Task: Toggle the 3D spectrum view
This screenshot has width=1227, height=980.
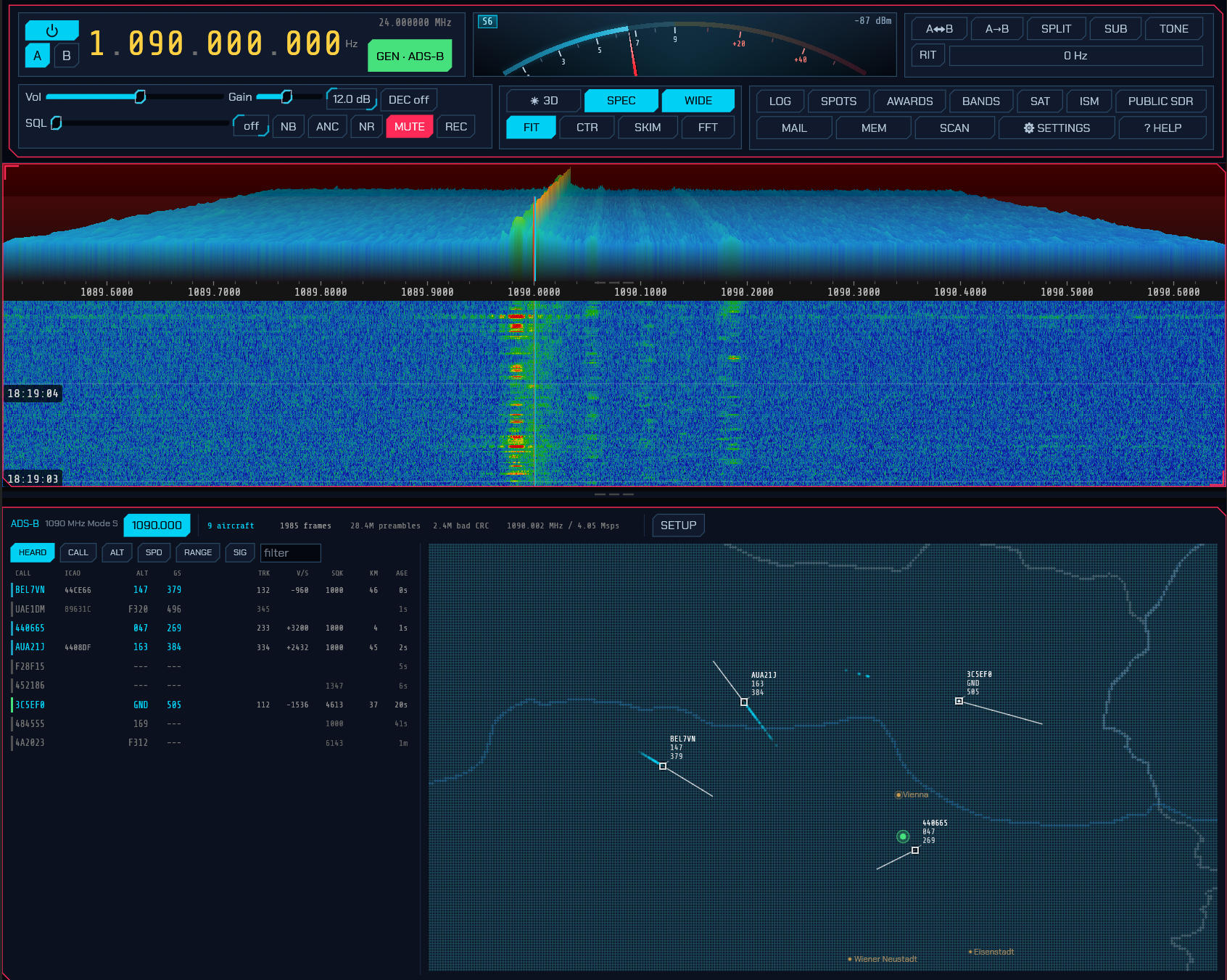Action: point(544,101)
